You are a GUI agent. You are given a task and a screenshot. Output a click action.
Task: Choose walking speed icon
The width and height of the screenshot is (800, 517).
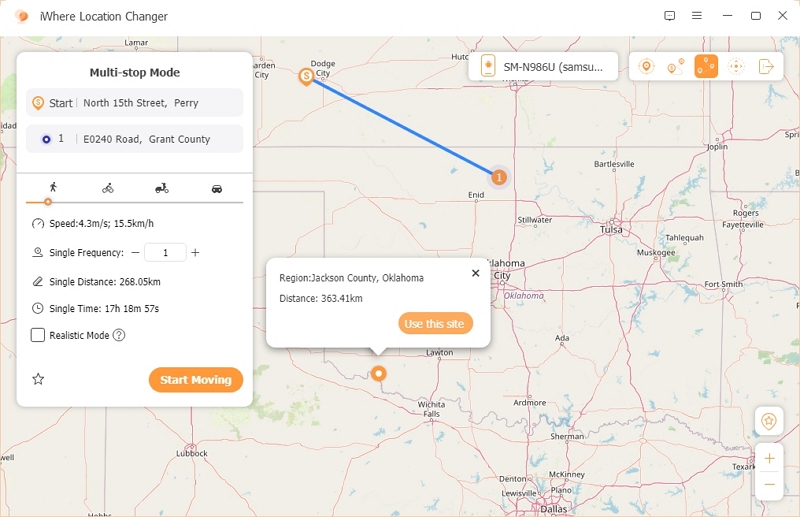pyautogui.click(x=53, y=187)
